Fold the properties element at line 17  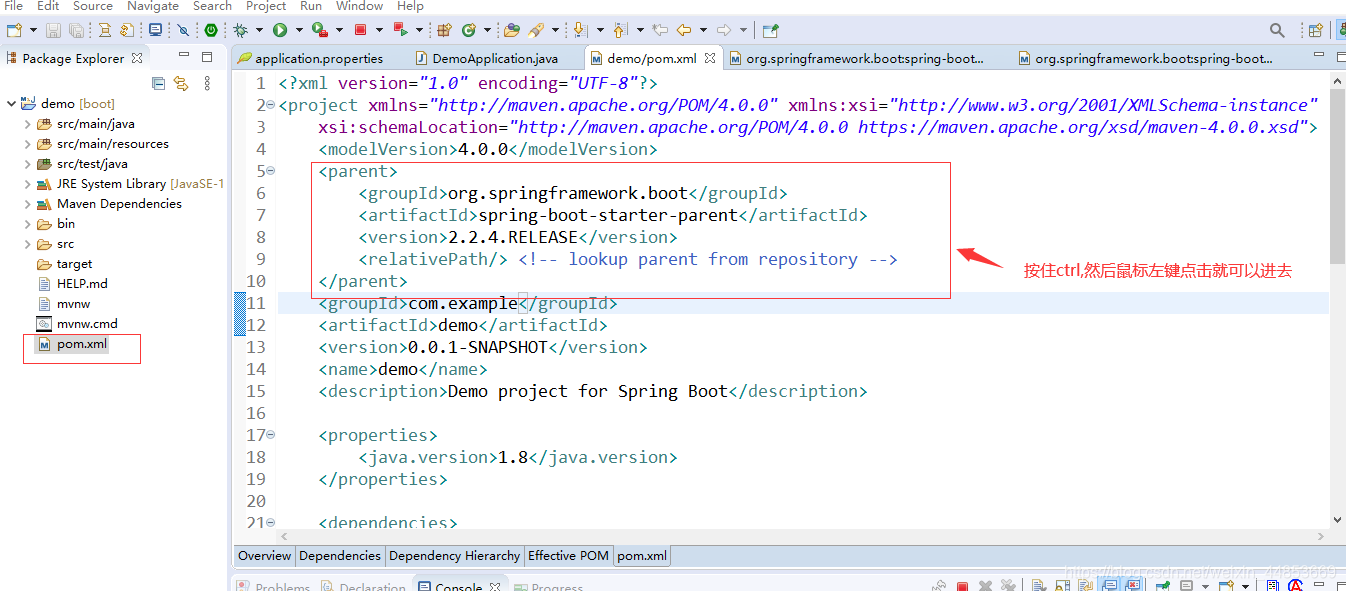pos(271,435)
